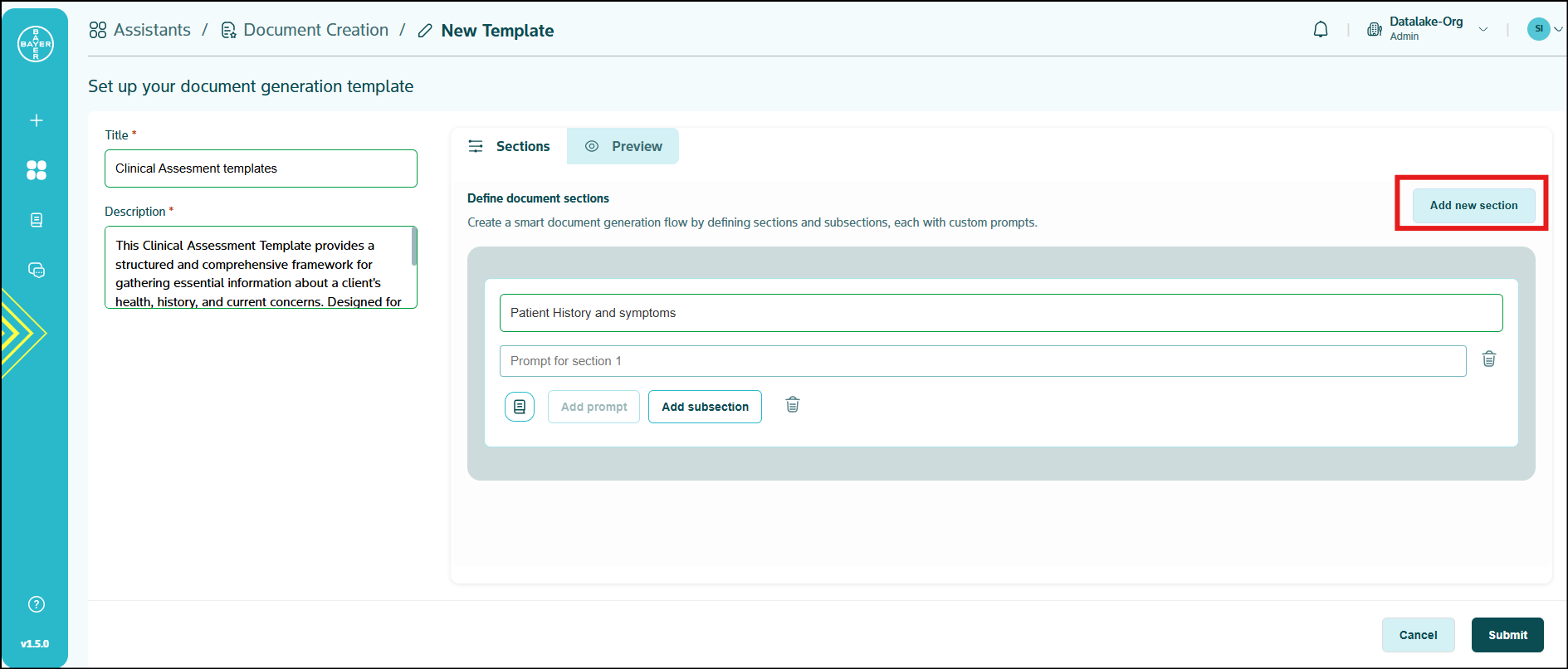Click the description field scrollbar
Viewport: 1568px width, 669px height.
pos(413,247)
